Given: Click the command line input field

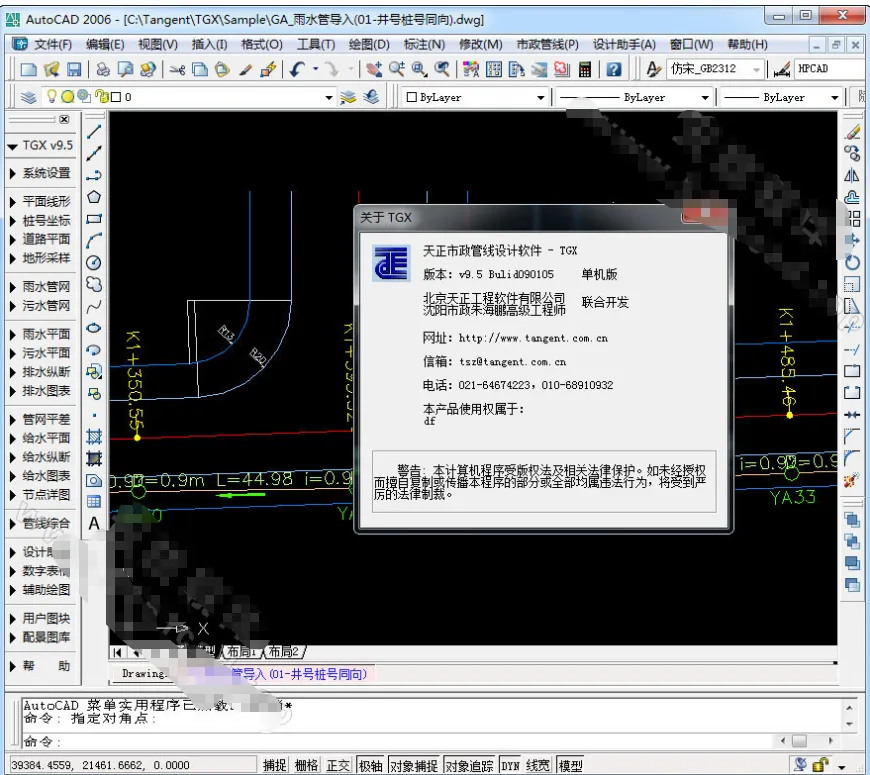Looking at the screenshot, I should 397,741.
